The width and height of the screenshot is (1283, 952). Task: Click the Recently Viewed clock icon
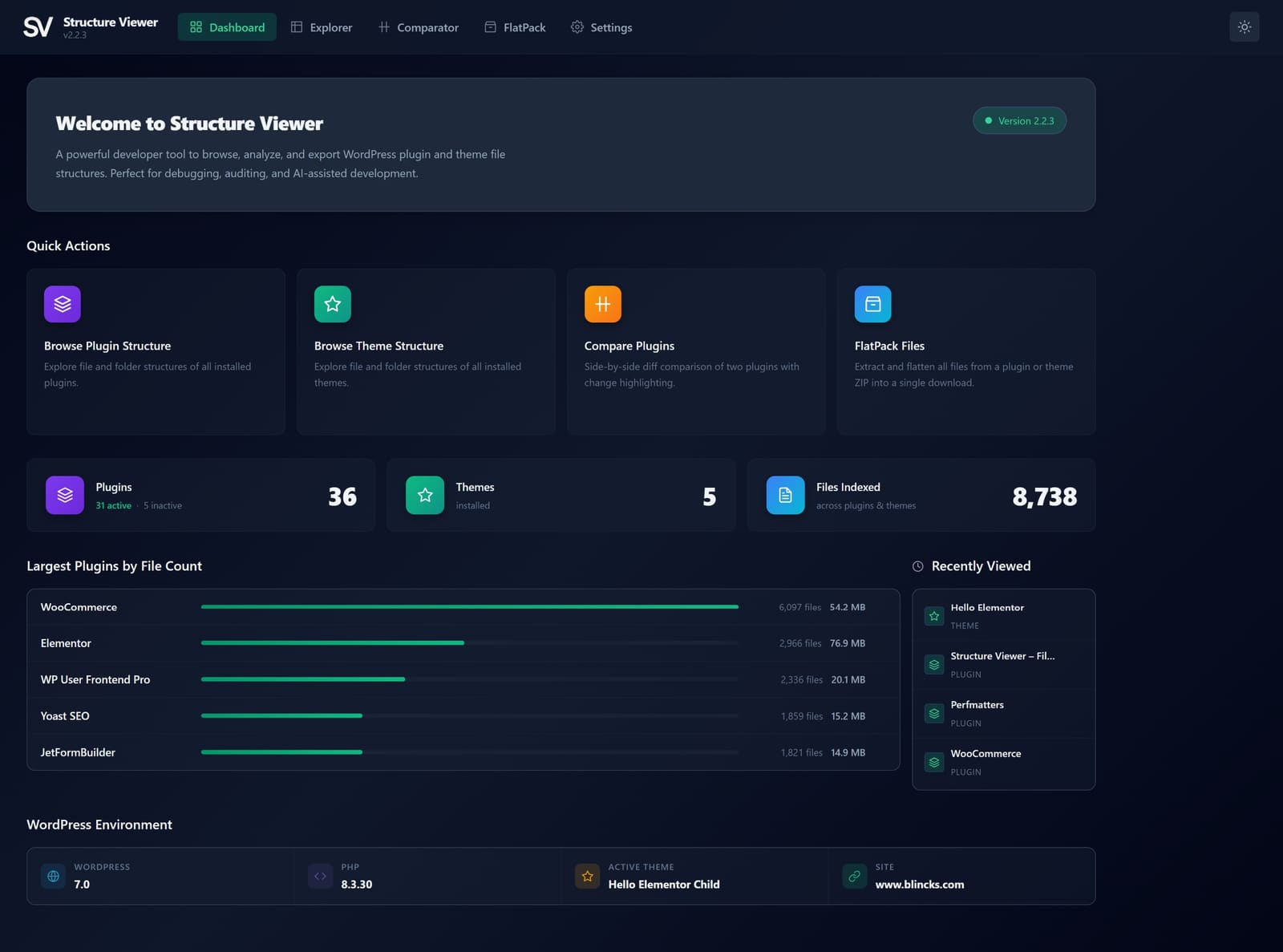click(918, 566)
